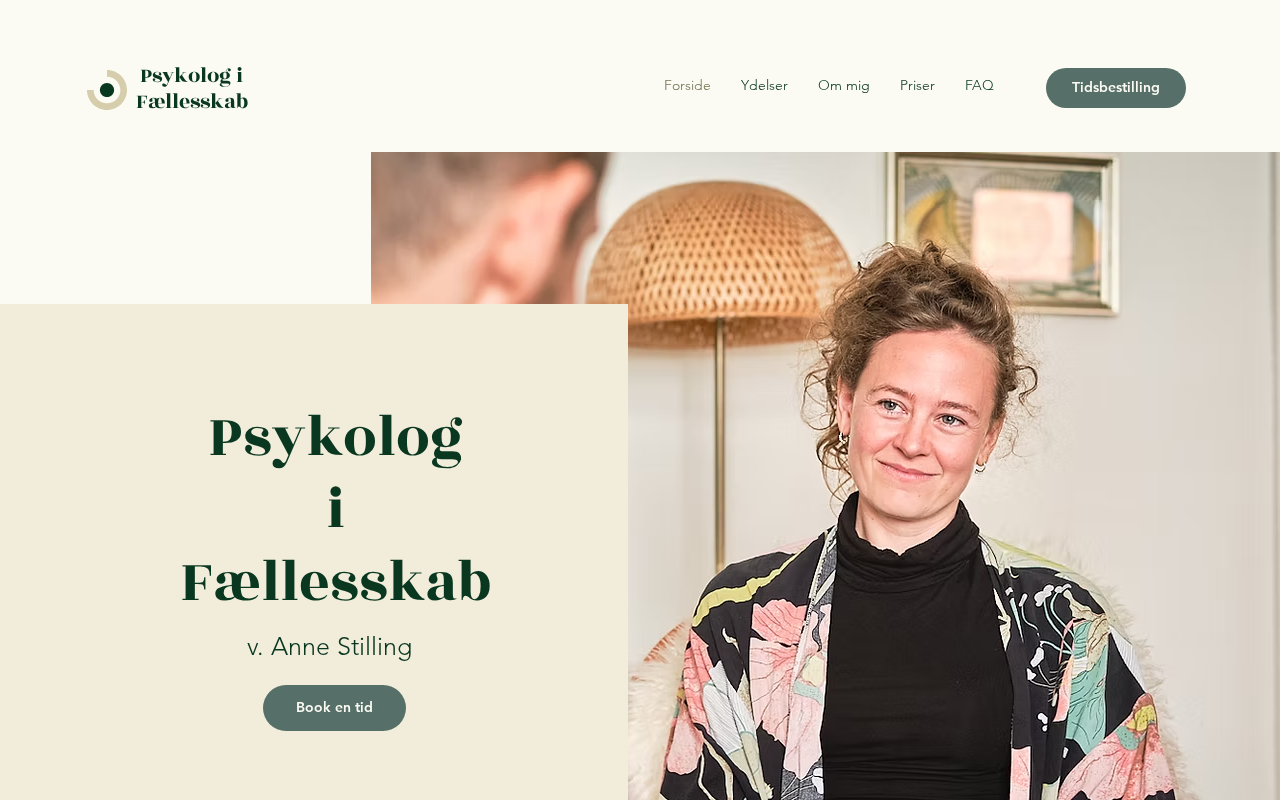The height and width of the screenshot is (800, 1280).
Task: Click the large hero heading word Fællesskab
Action: [x=336, y=583]
